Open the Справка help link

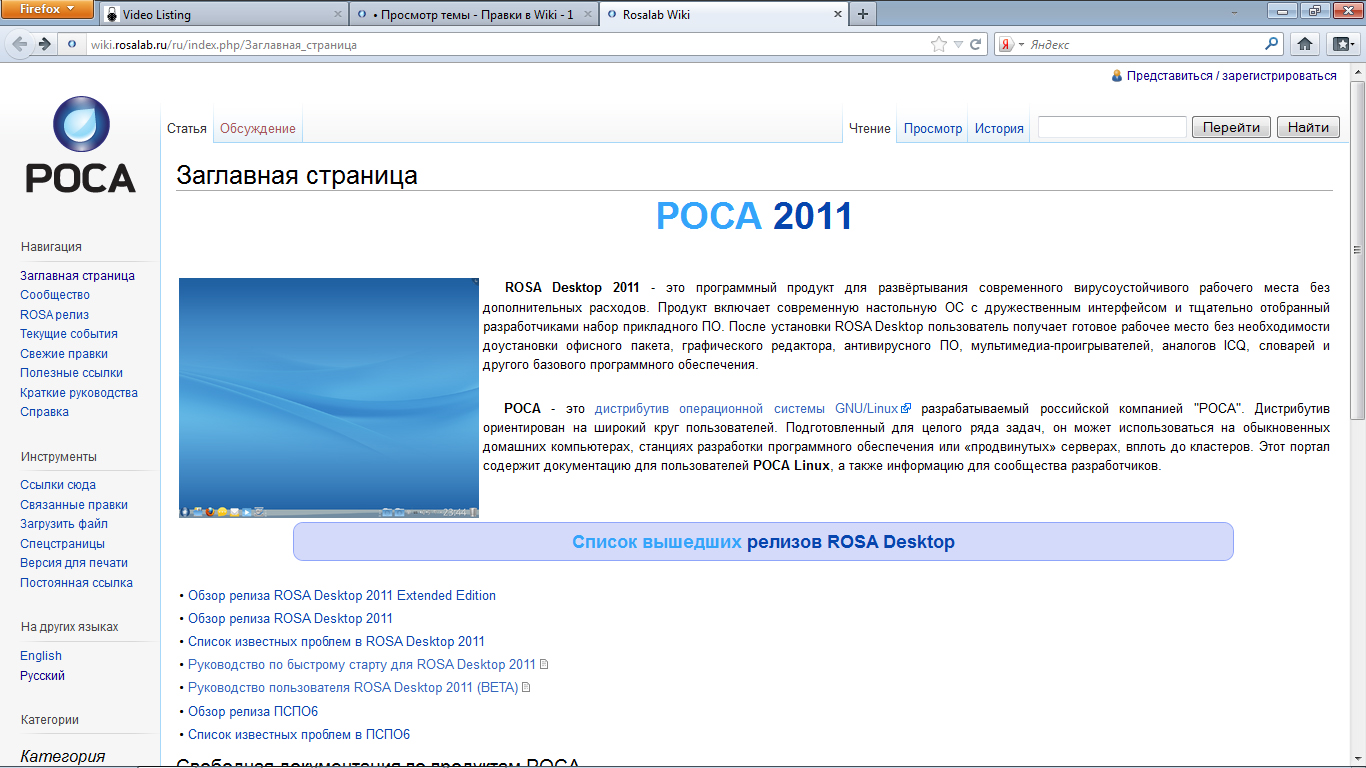point(45,412)
